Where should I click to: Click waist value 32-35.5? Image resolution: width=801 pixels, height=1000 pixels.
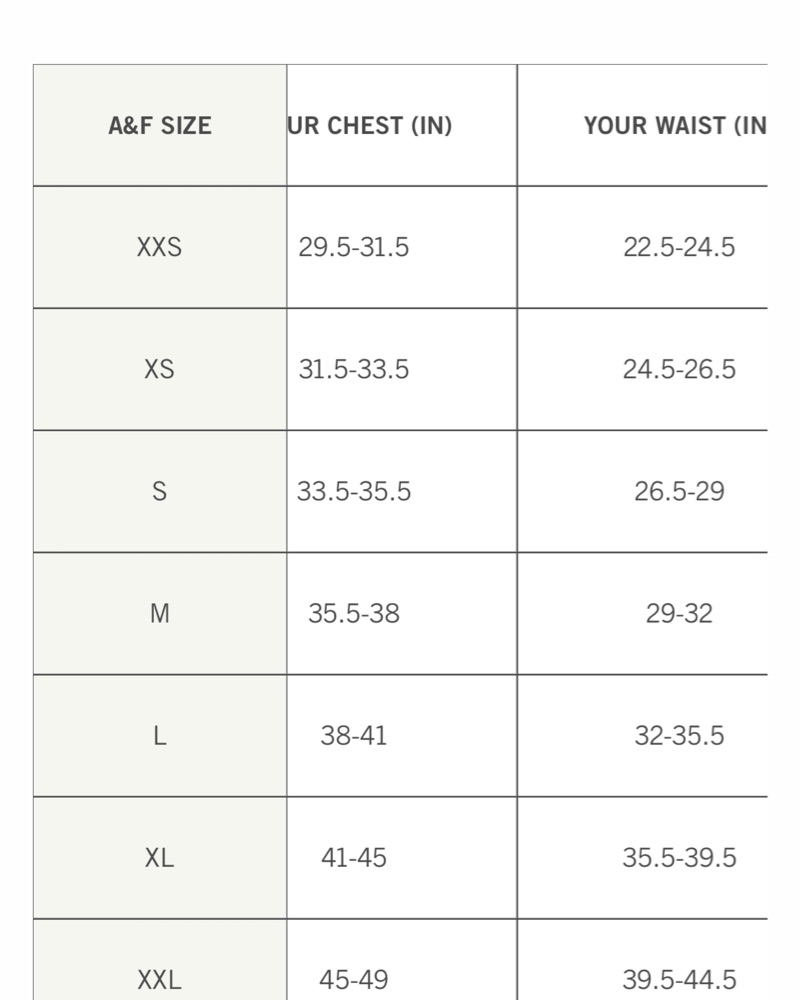(x=679, y=736)
